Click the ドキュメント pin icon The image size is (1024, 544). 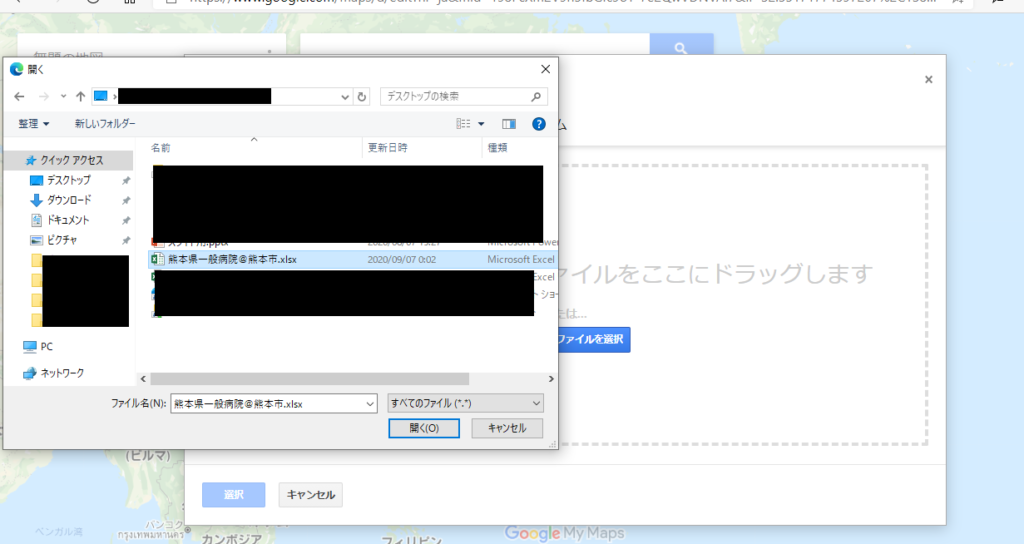126,220
